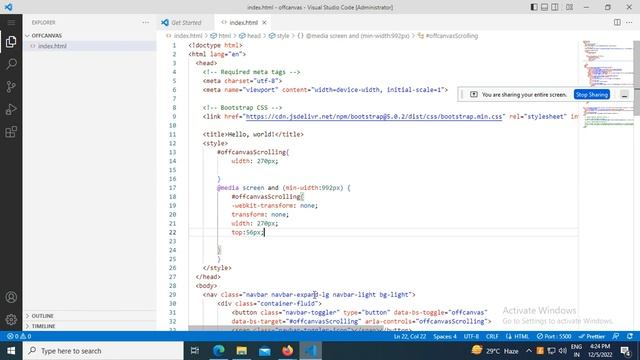Image resolution: width=640 pixels, height=360 pixels.
Task: Show hidden system tray icons chevron
Action: point(529,351)
